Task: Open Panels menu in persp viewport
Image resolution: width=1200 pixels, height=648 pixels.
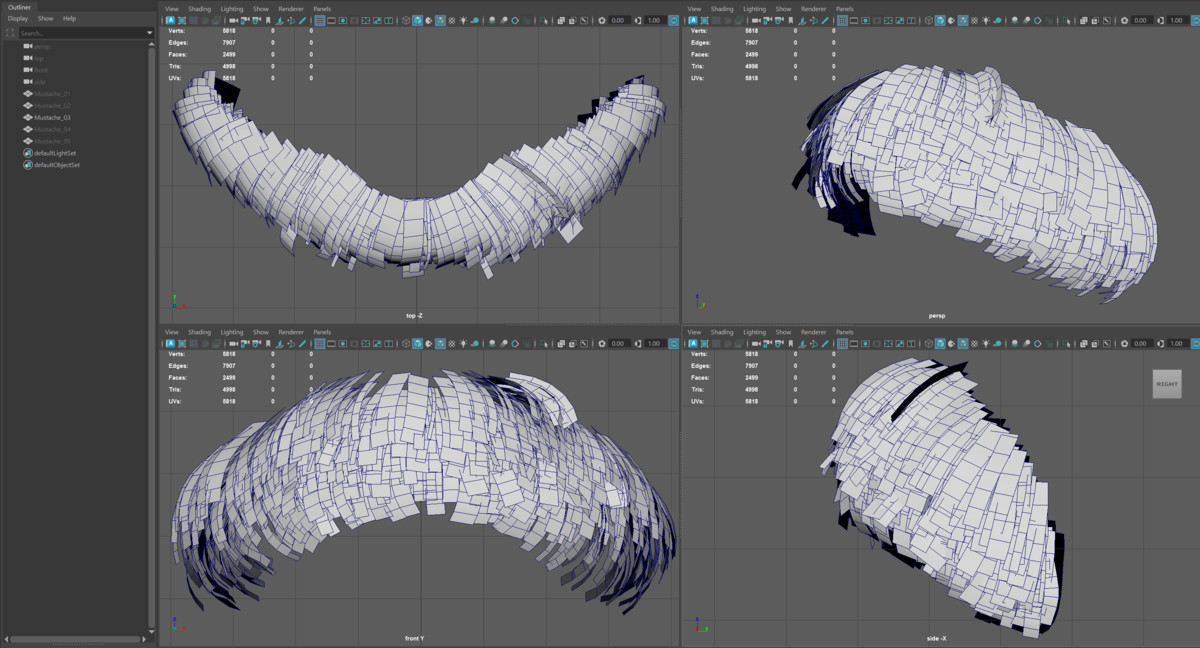Action: pyautogui.click(x=844, y=8)
